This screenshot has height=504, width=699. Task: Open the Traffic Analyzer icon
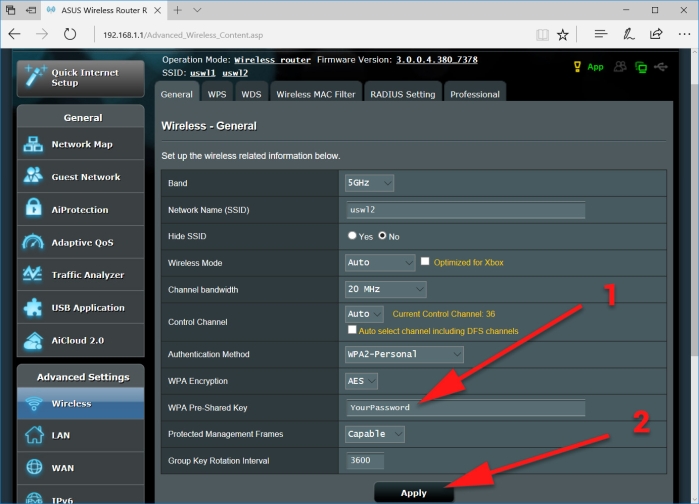tap(33, 275)
